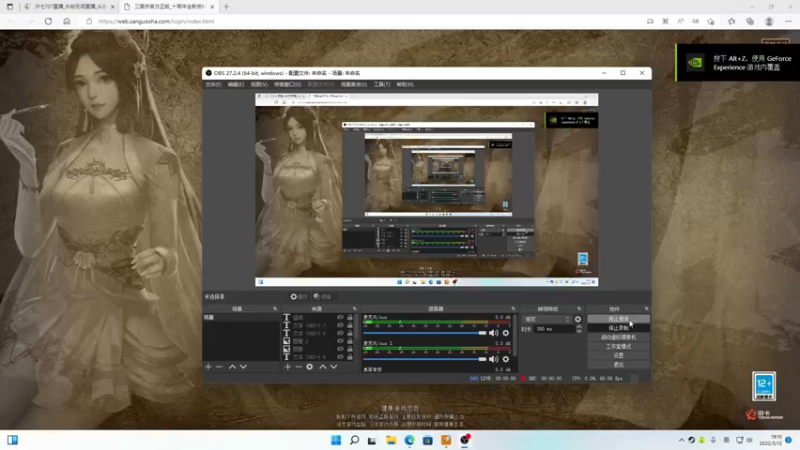The width and height of the screenshot is (800, 450).
Task: Open browser profile avatar icon
Action: [x=769, y=21]
